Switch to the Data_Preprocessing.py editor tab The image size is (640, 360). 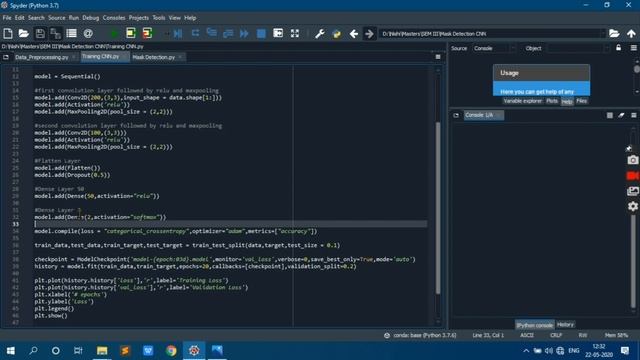click(42, 57)
